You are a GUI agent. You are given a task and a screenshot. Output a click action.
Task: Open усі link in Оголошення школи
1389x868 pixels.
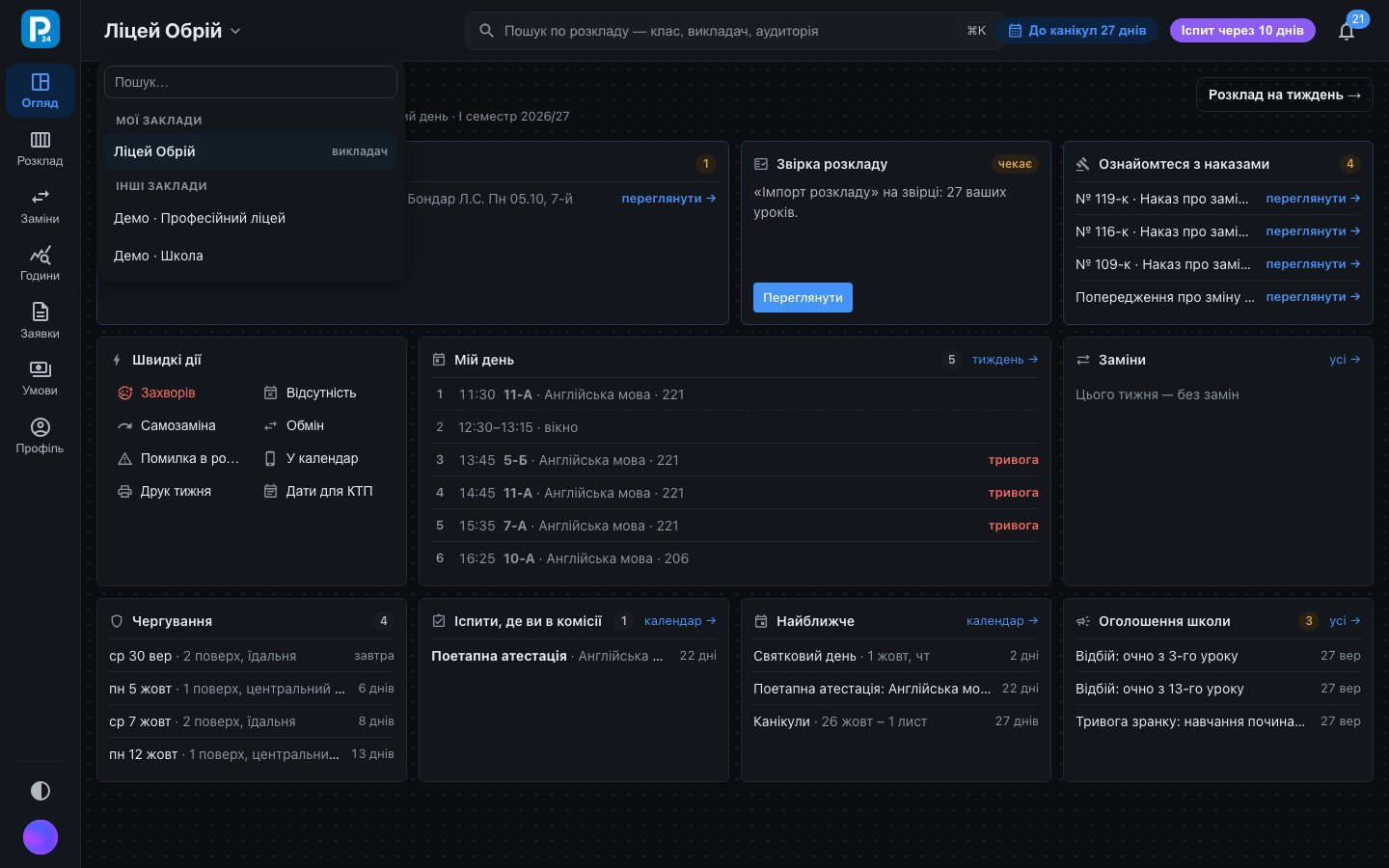click(1345, 621)
